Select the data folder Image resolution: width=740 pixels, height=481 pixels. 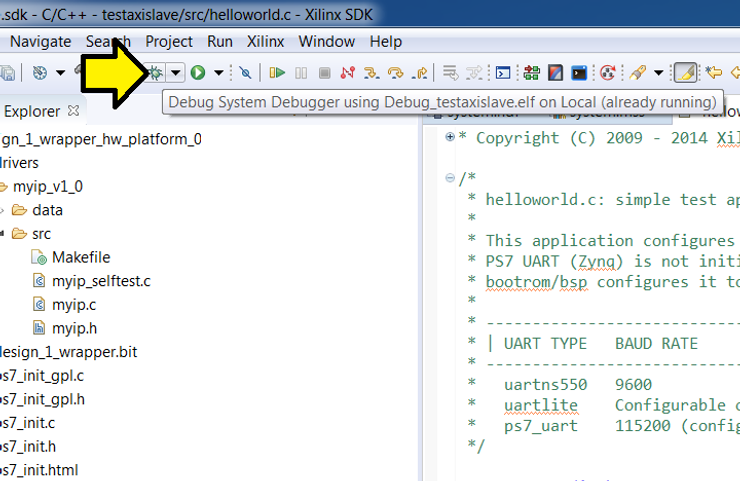tap(47, 210)
